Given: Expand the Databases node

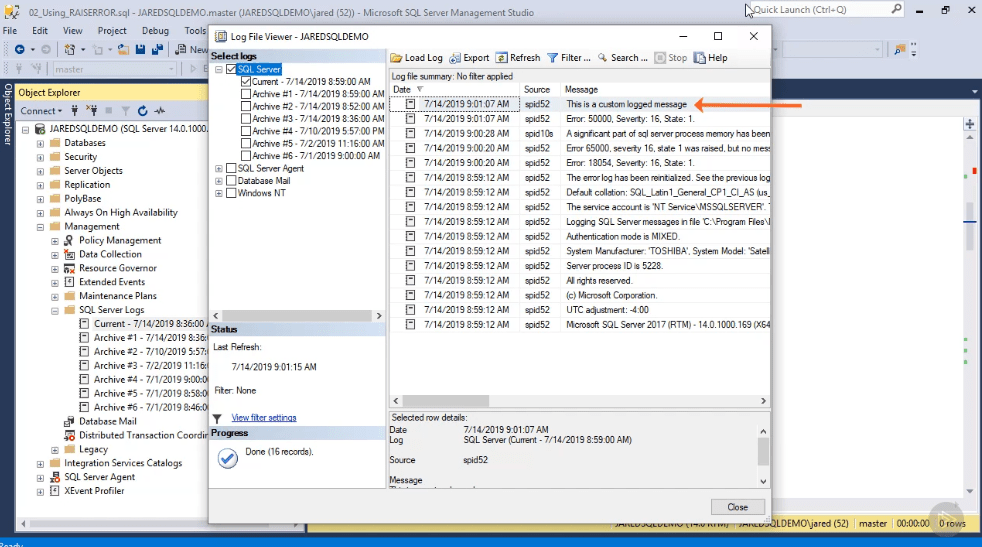Looking at the screenshot, I should pyautogui.click(x=40, y=143).
